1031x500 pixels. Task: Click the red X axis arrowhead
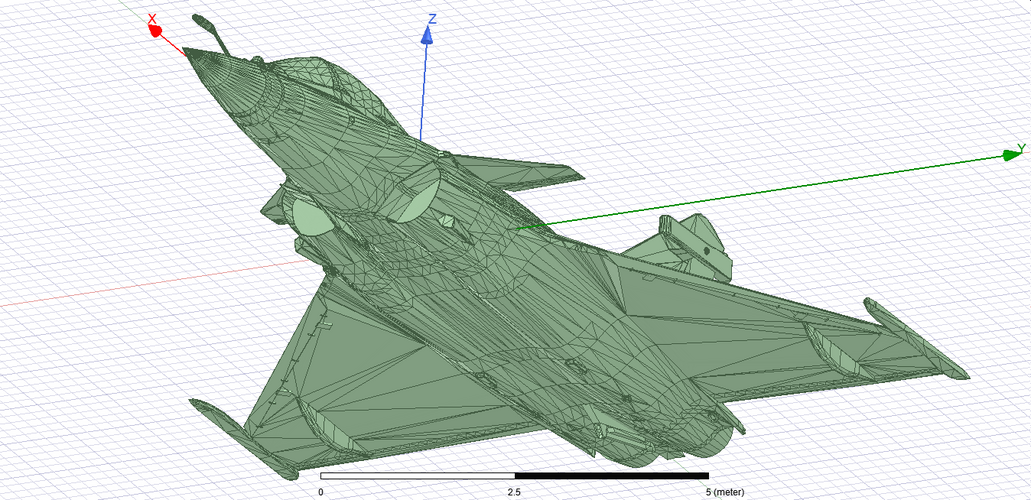156,30
